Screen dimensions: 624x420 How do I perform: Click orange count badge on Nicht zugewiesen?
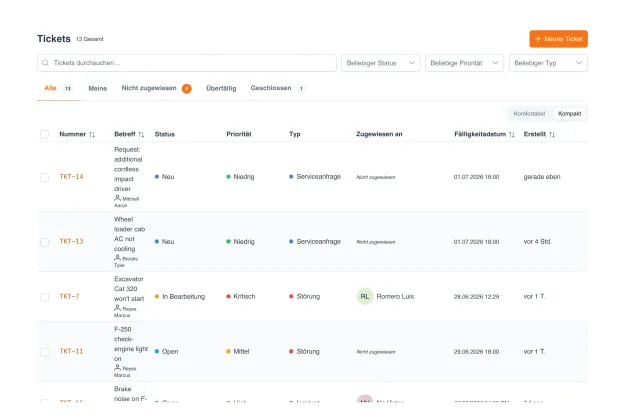187,88
